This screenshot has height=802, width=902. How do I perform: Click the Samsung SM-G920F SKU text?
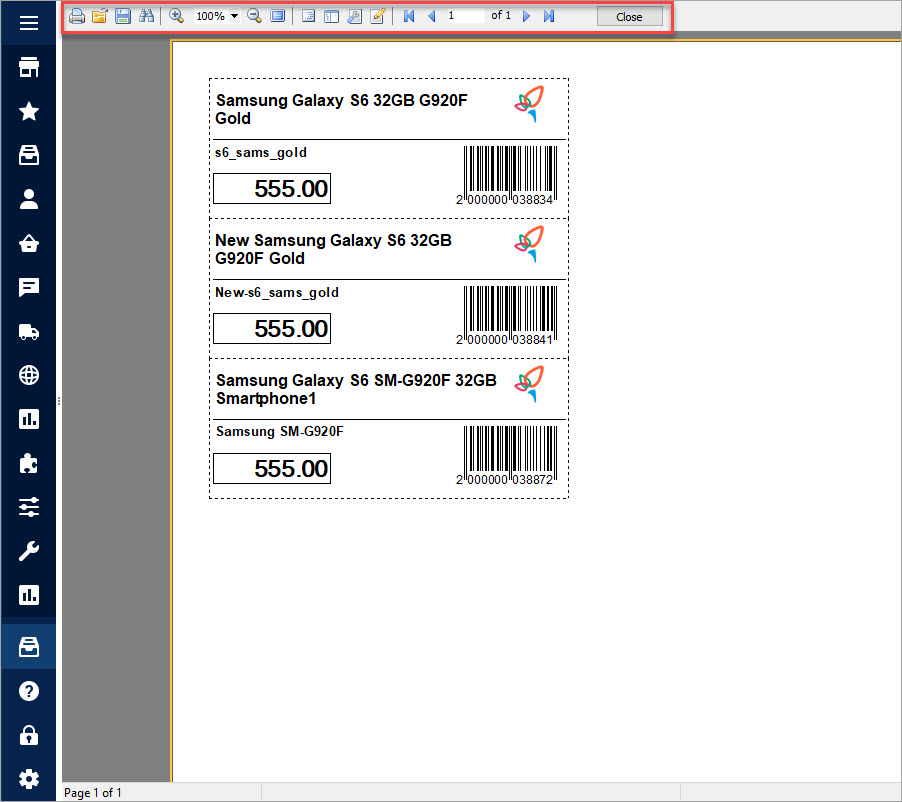coord(280,431)
